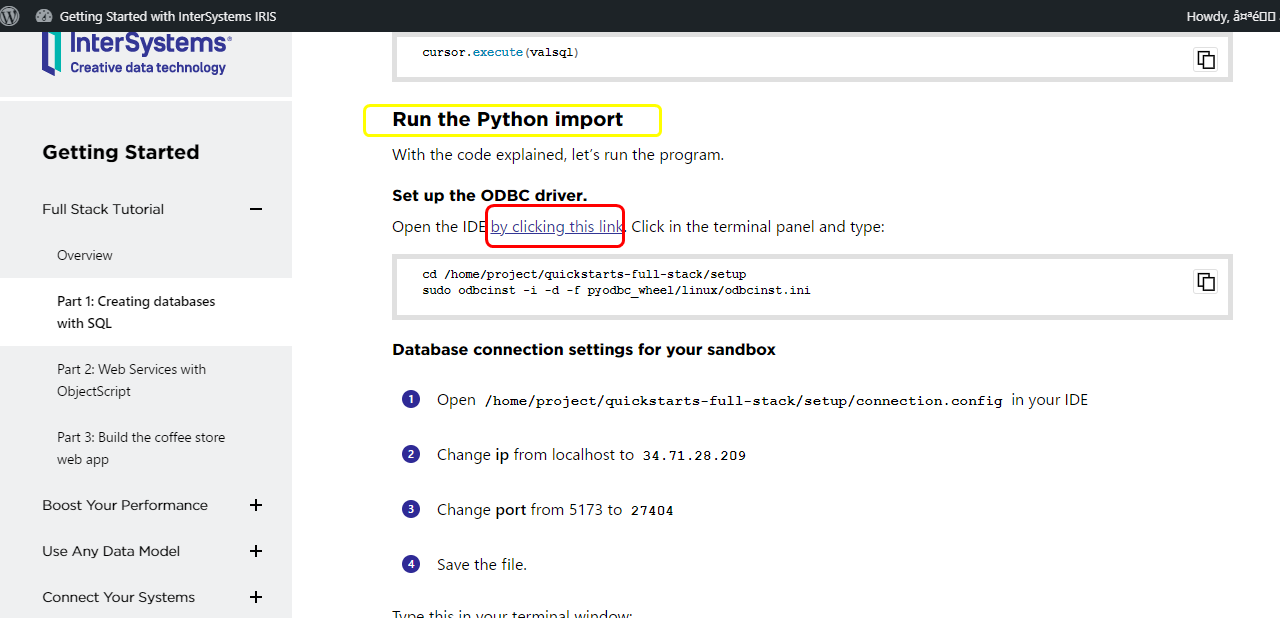Click the site dashboard gauge icon
The image size is (1280, 618).
coord(44,16)
